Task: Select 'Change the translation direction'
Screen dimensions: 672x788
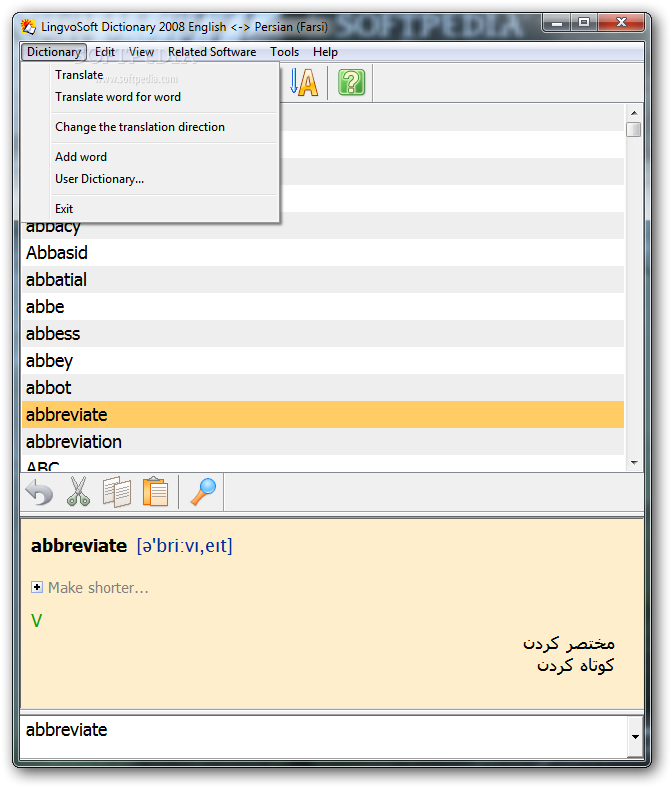Action: pos(165,127)
